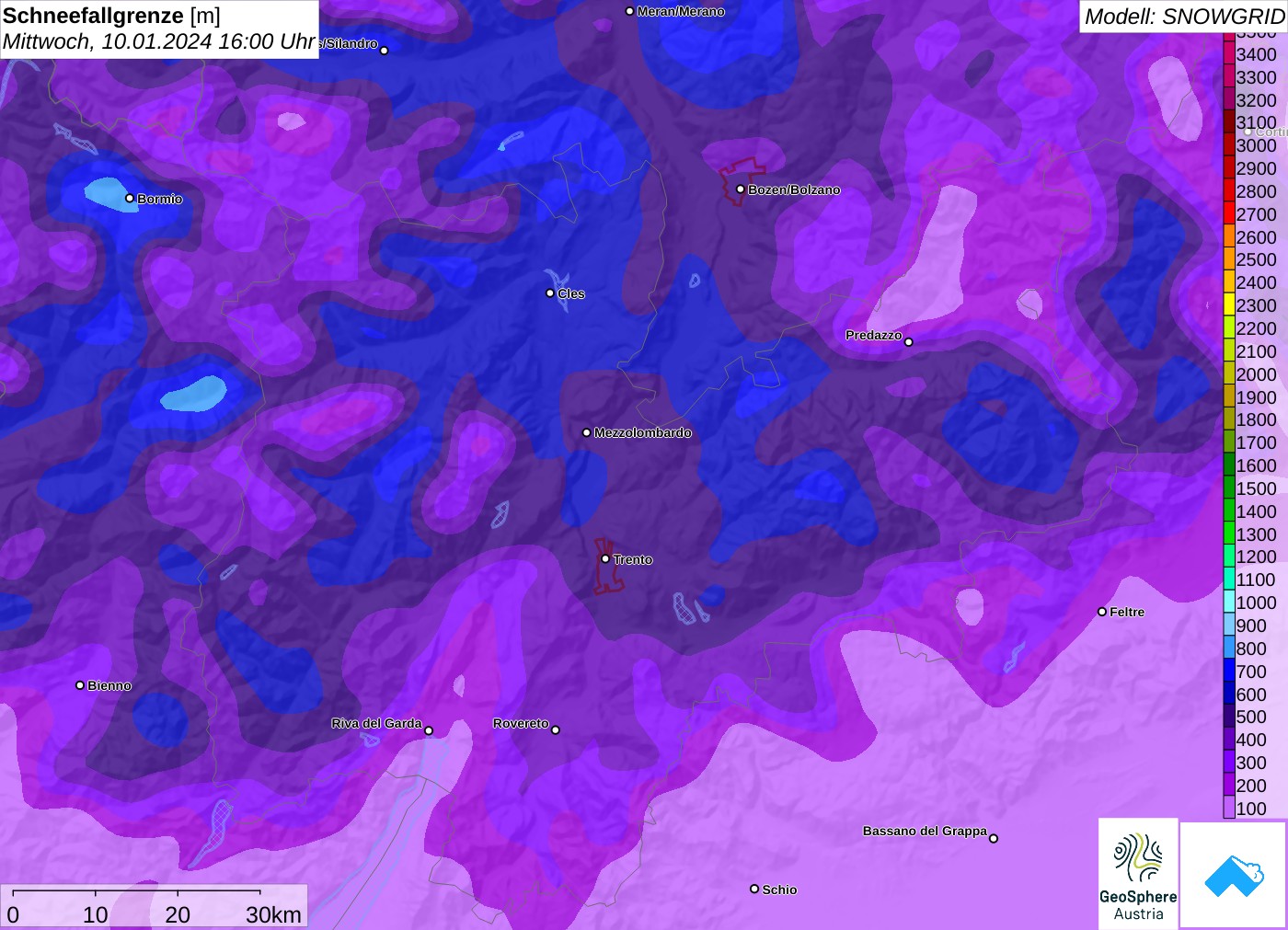Click the Bassano del Grappa marker dot
This screenshot has height=930, width=1288.
tap(994, 837)
